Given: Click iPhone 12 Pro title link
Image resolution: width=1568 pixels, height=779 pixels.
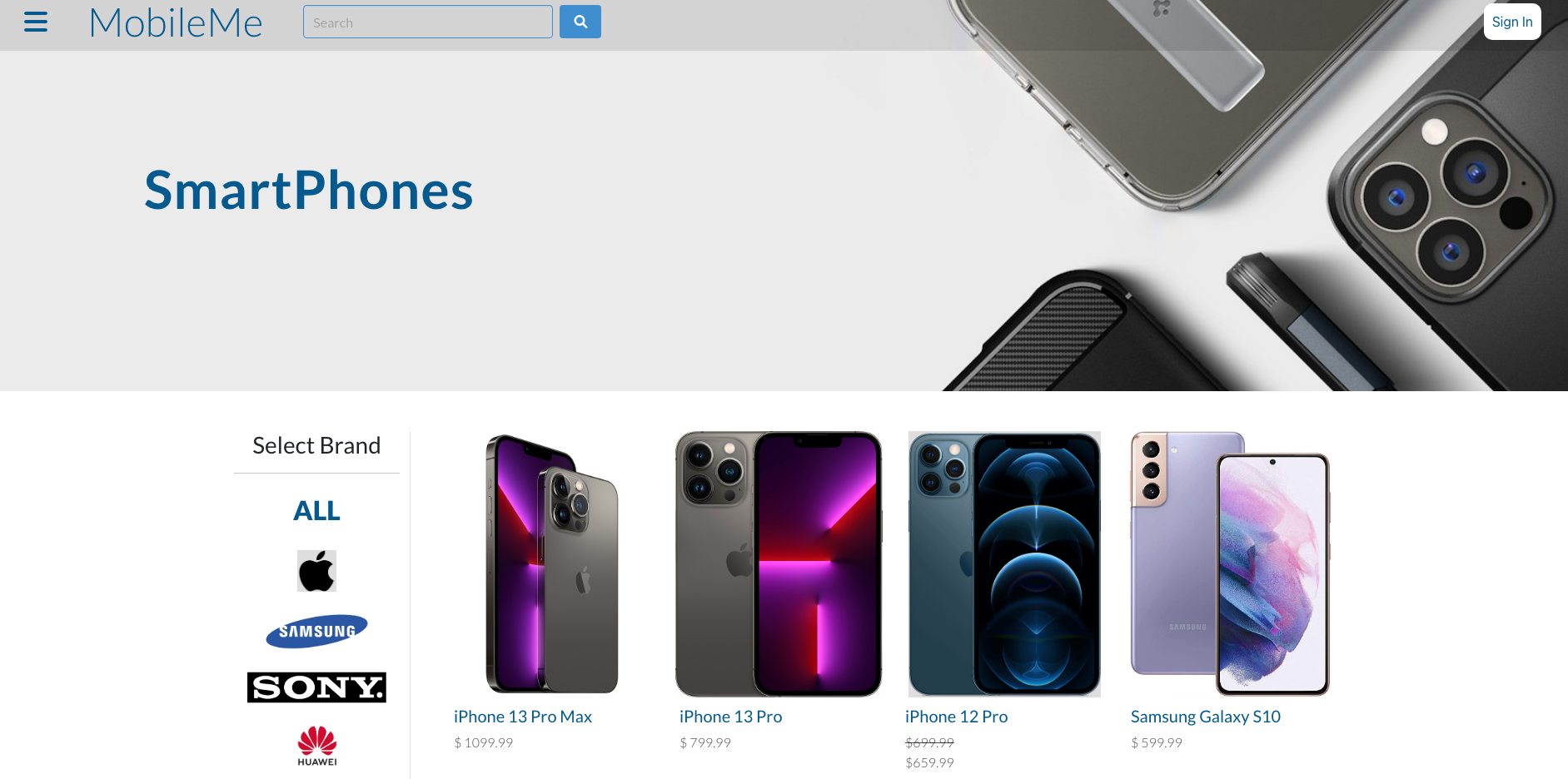Looking at the screenshot, I should 957,717.
